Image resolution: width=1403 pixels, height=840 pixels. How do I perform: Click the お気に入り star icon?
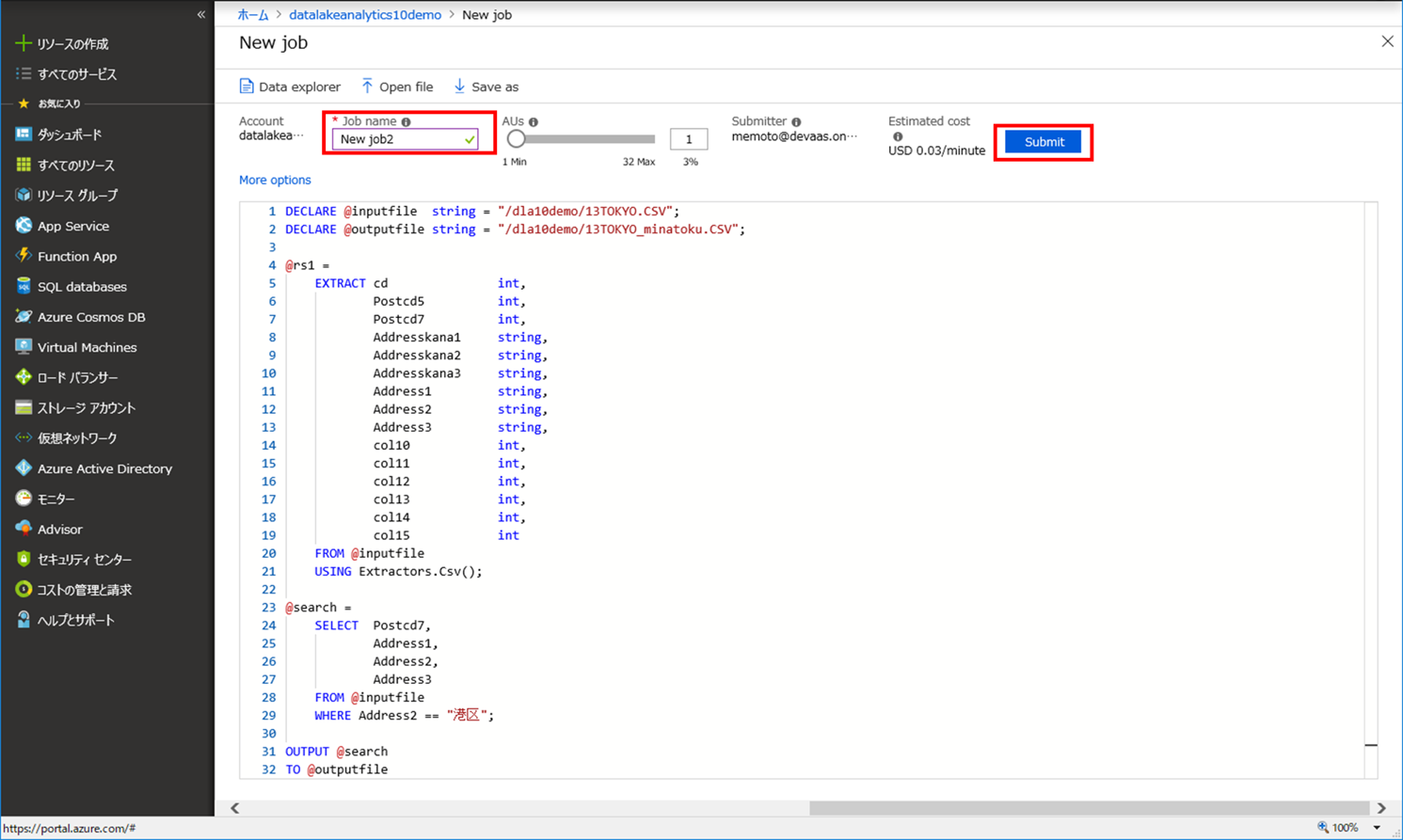click(24, 103)
